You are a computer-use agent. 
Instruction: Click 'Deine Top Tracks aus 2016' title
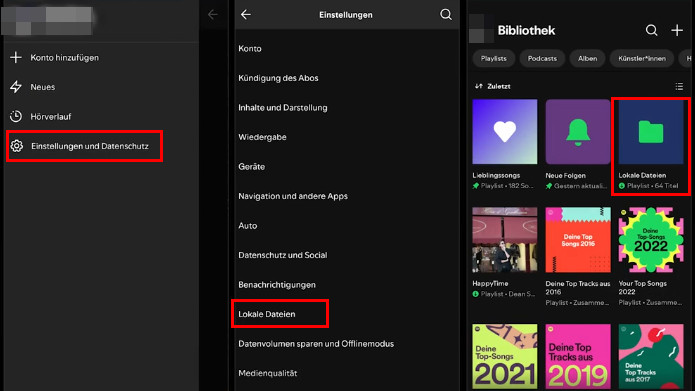pyautogui.click(x=578, y=288)
